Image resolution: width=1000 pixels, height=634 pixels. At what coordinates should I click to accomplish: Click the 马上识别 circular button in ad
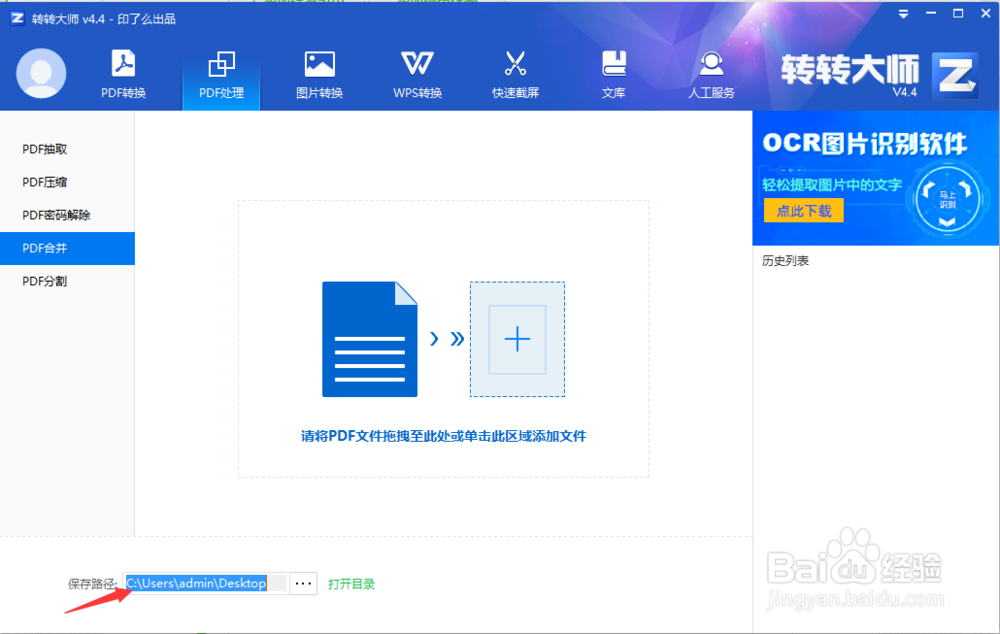pyautogui.click(x=947, y=200)
